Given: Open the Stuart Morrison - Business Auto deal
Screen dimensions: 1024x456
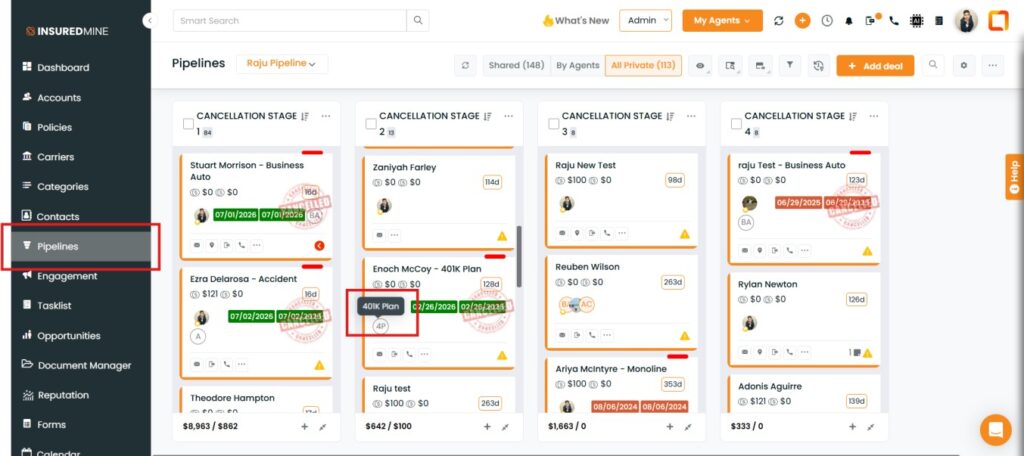Looking at the screenshot, I should 247,171.
